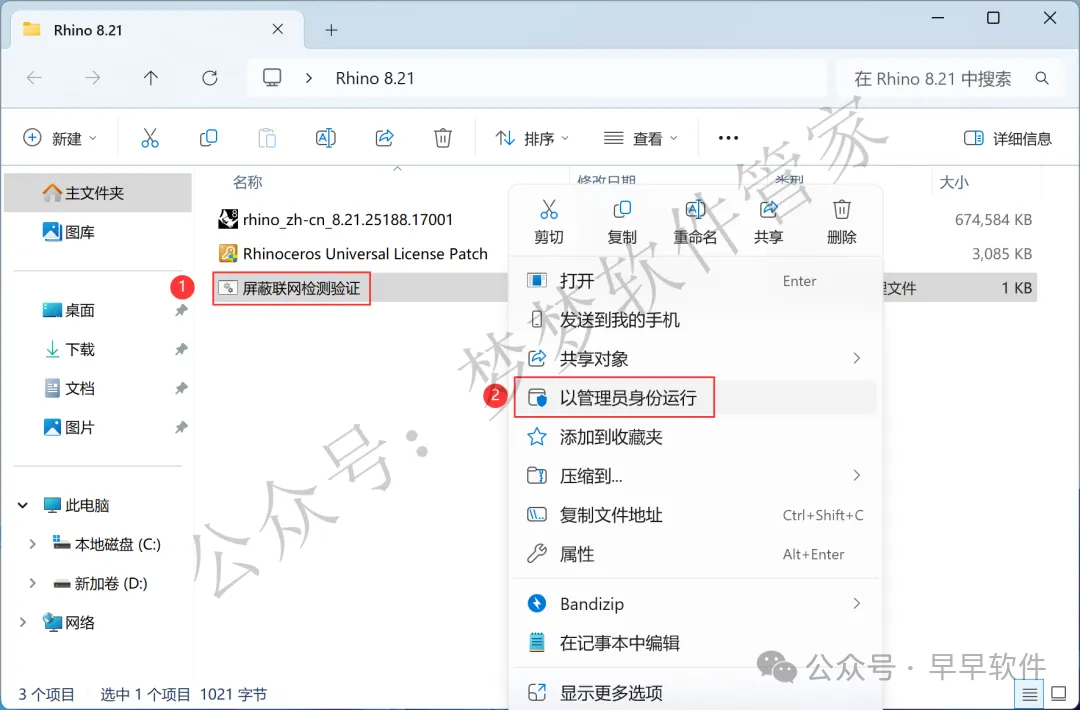The image size is (1080, 710).
Task: Choose 共享 in the context menu
Action: click(768, 222)
